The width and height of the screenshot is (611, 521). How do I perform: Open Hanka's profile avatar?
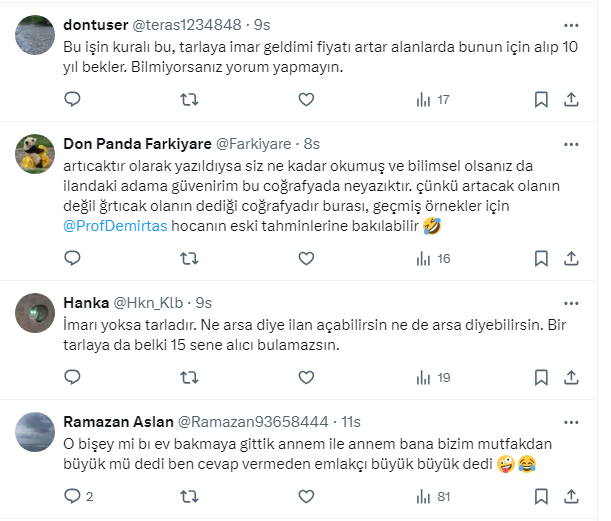coord(36,313)
